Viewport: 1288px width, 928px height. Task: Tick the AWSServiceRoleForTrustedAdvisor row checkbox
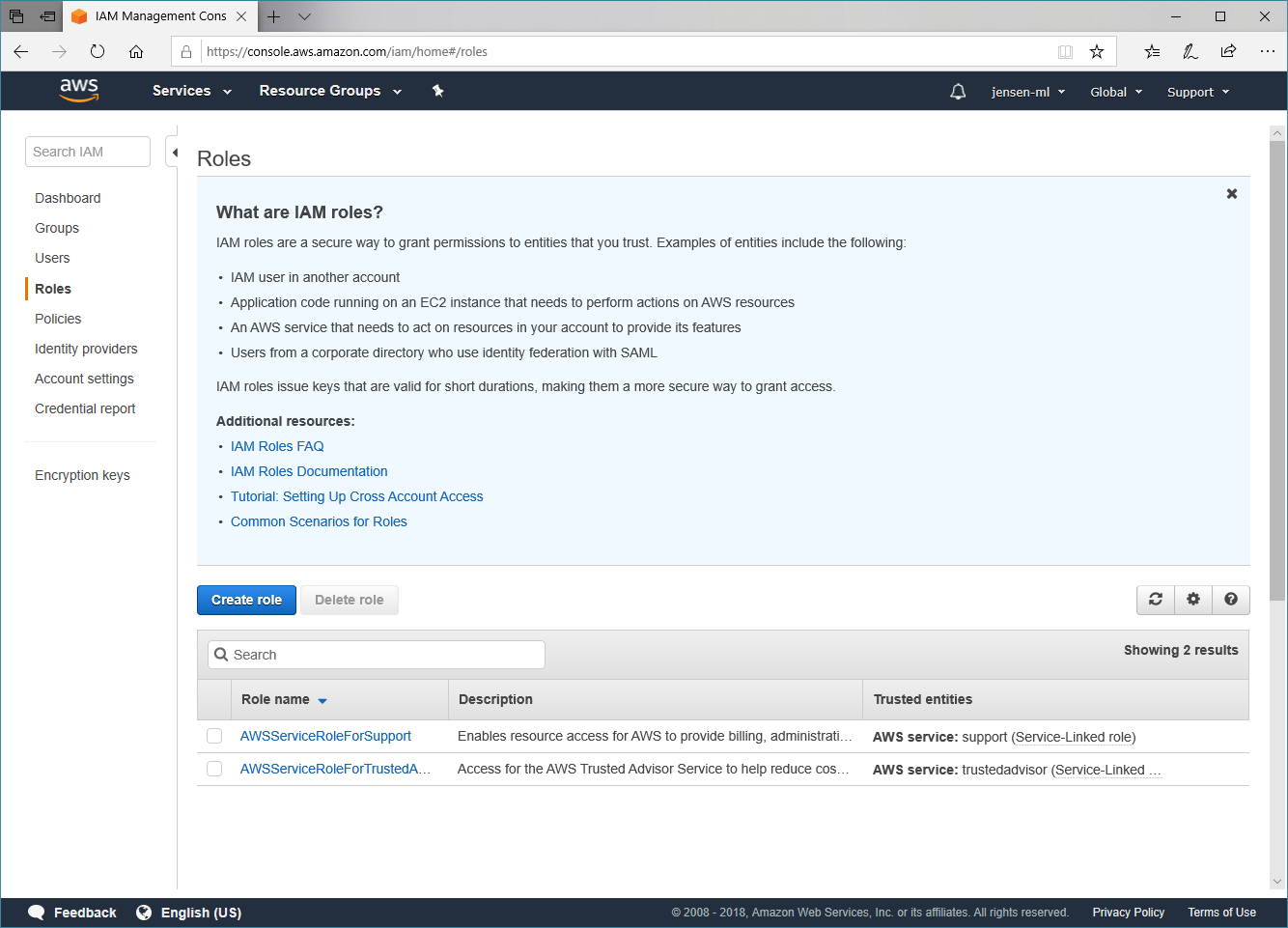tap(214, 770)
